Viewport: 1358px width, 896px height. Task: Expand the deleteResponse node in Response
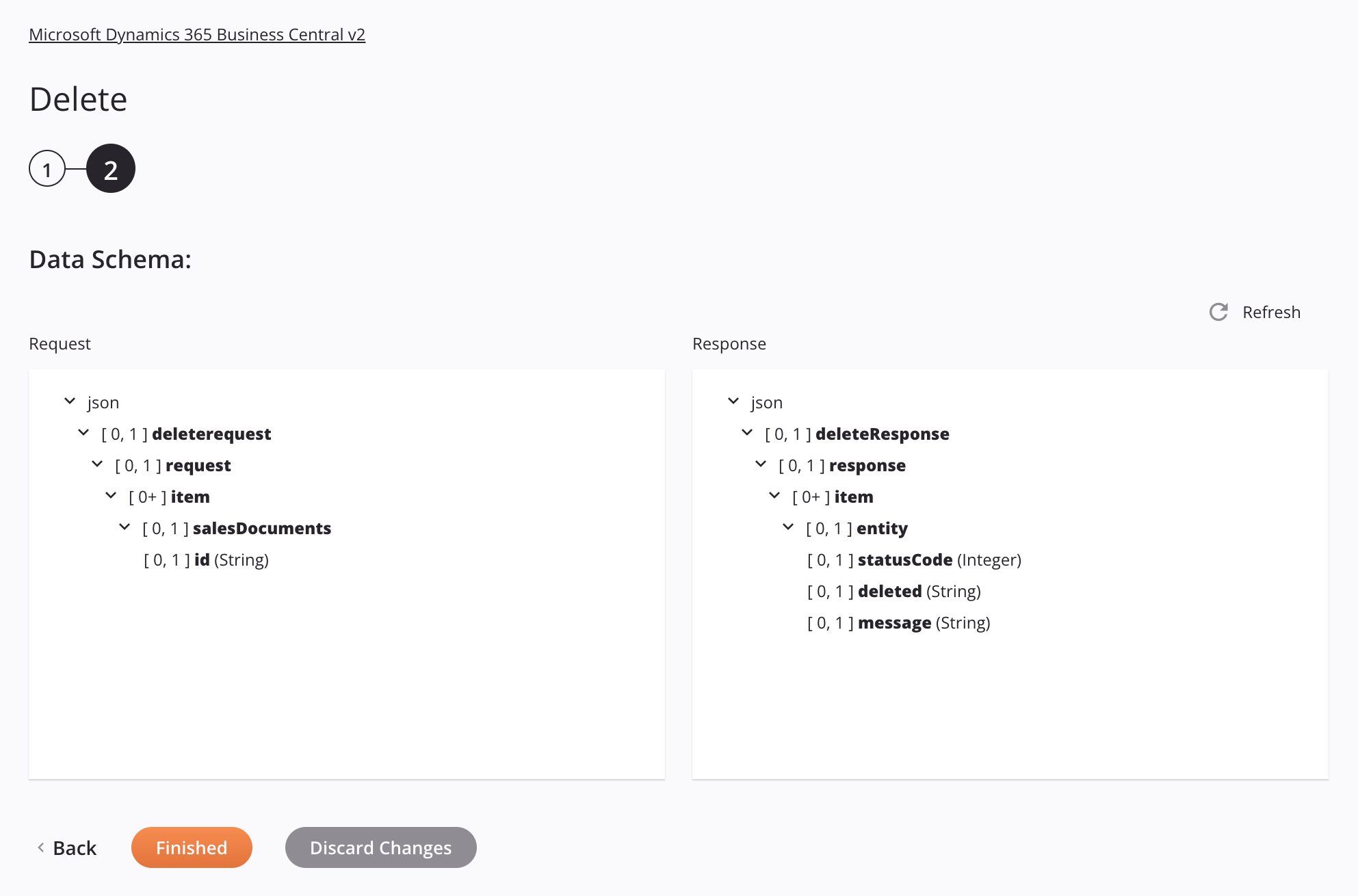748,433
